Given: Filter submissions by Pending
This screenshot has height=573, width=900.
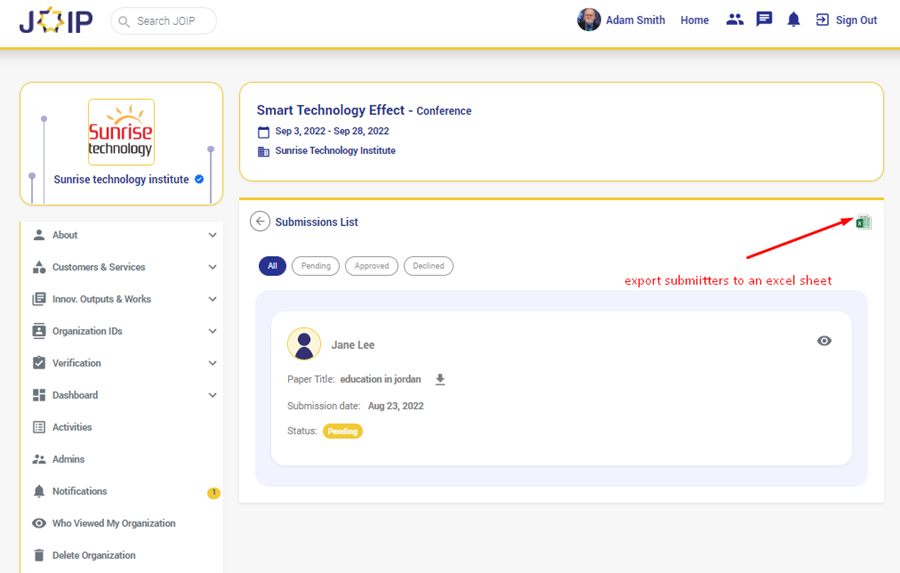Looking at the screenshot, I should (x=316, y=266).
